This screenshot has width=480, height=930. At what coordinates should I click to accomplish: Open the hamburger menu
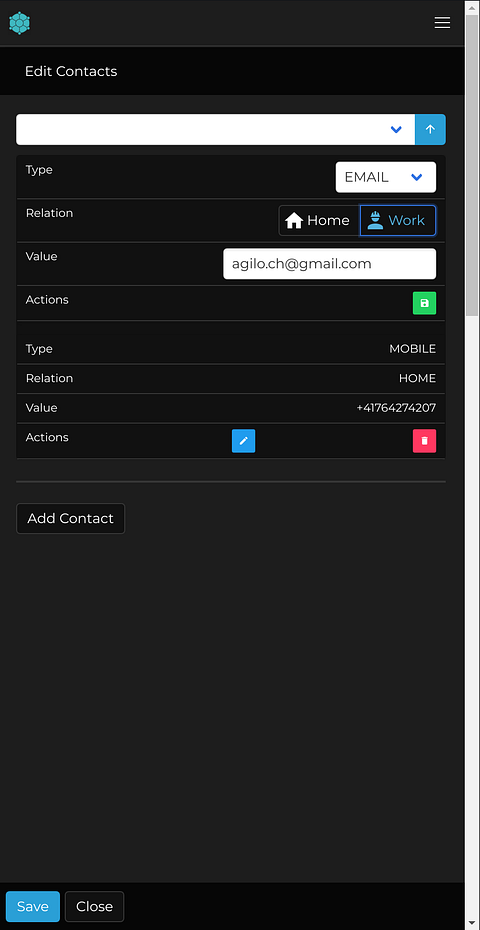(442, 23)
